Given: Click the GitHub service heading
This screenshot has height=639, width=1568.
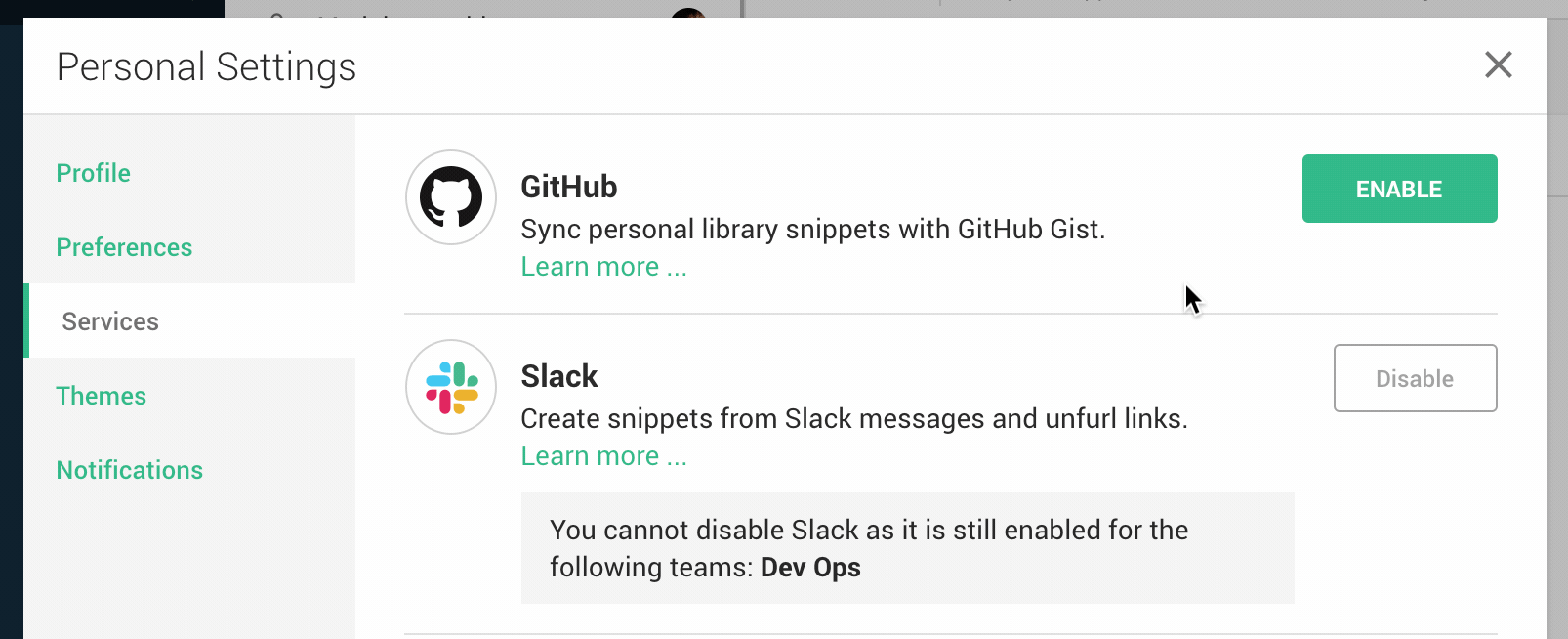Looking at the screenshot, I should 569,187.
